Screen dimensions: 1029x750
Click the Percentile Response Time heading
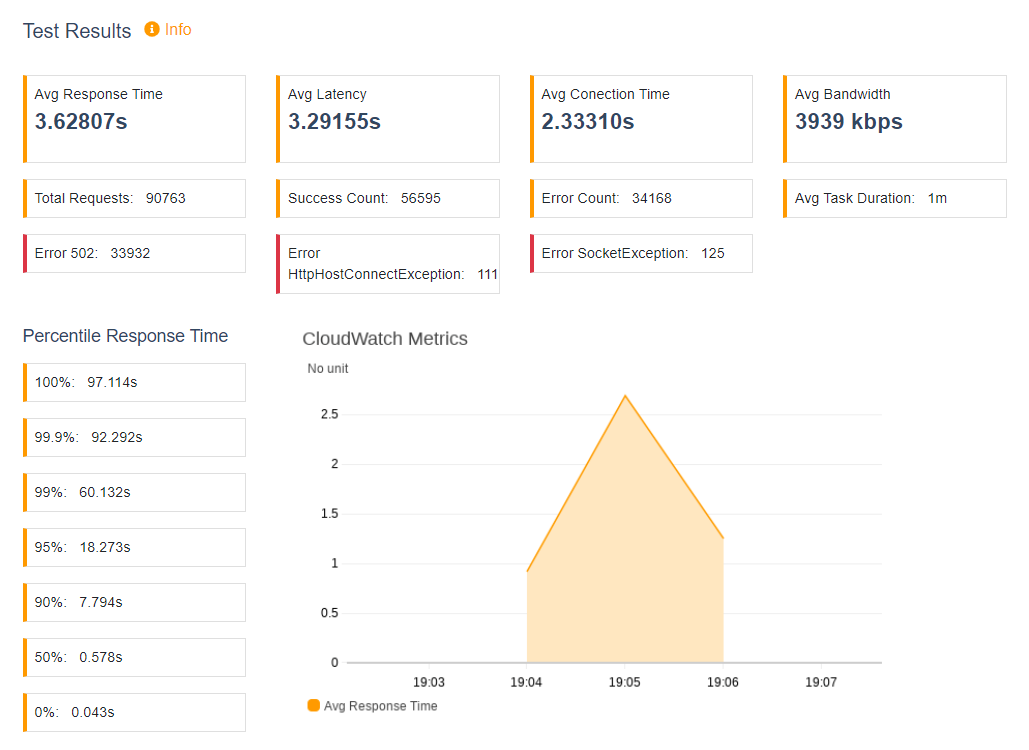[x=125, y=336]
